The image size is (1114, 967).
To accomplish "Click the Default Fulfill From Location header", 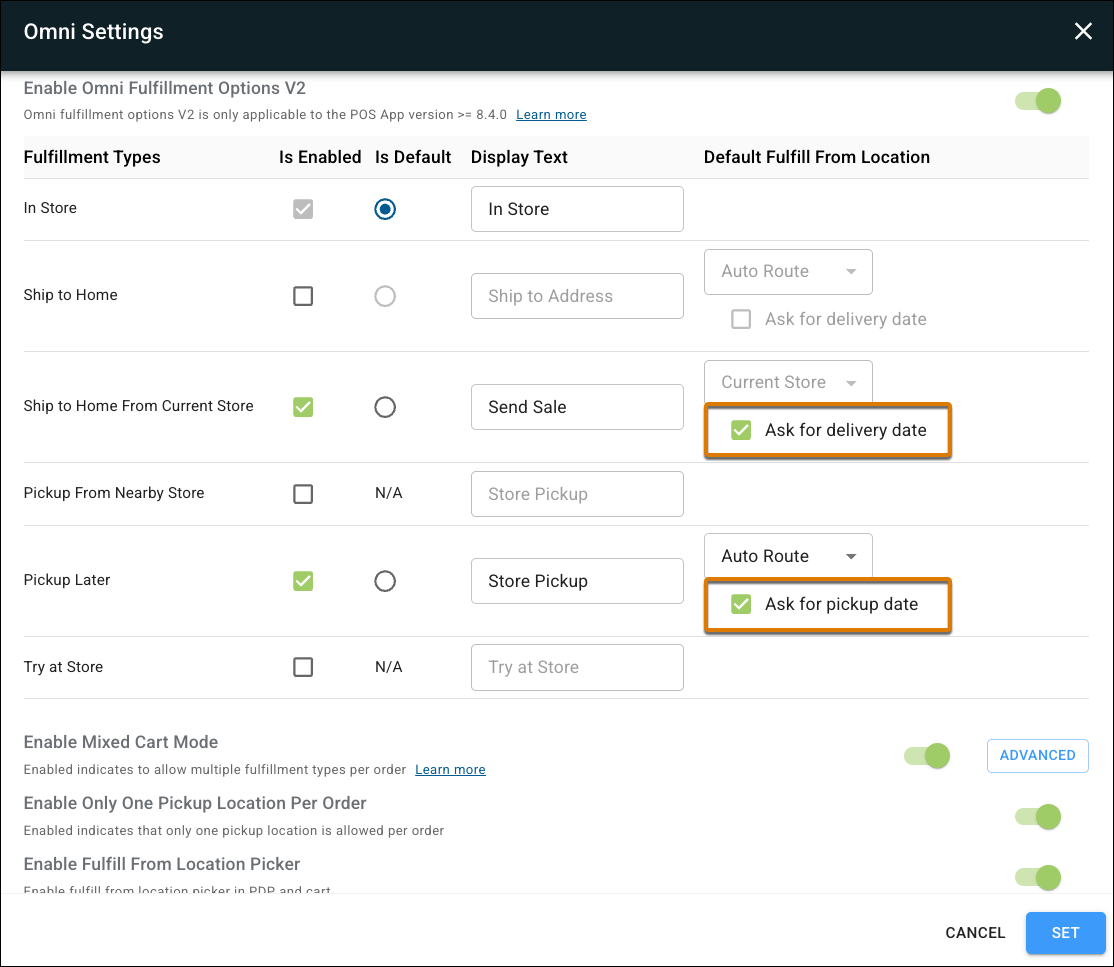I will (816, 157).
